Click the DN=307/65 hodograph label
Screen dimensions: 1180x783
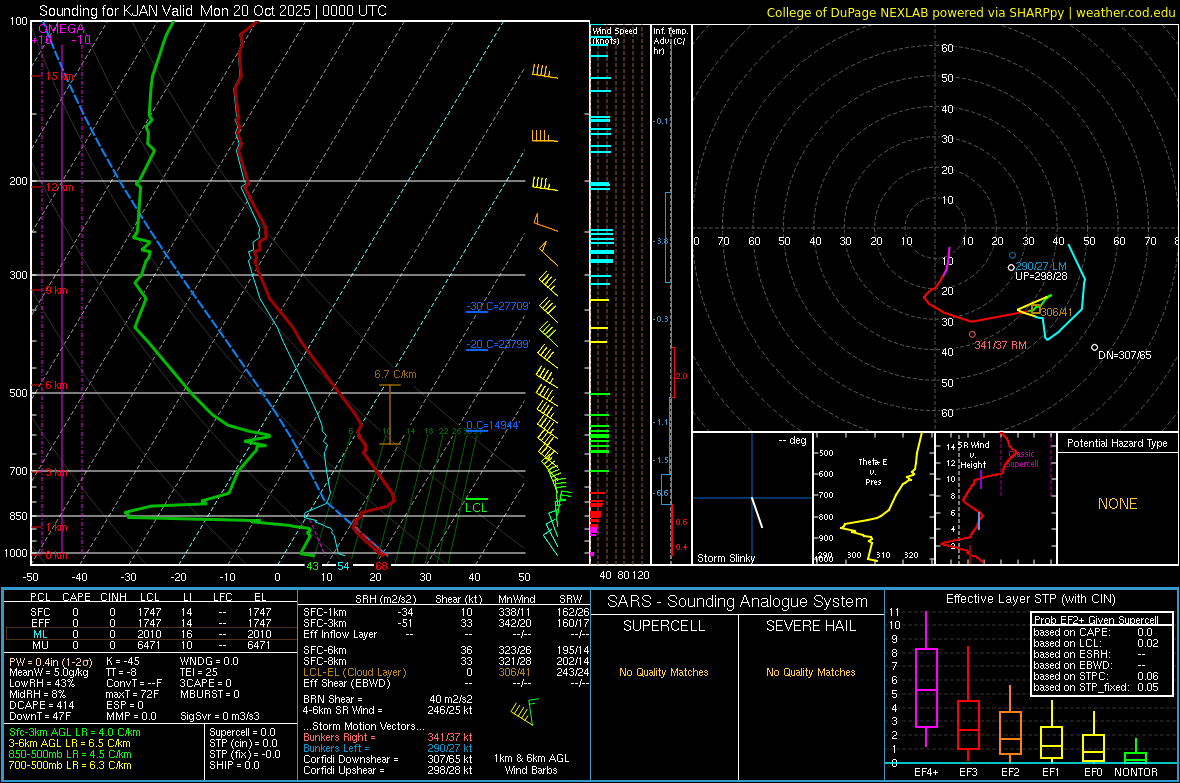click(1124, 355)
